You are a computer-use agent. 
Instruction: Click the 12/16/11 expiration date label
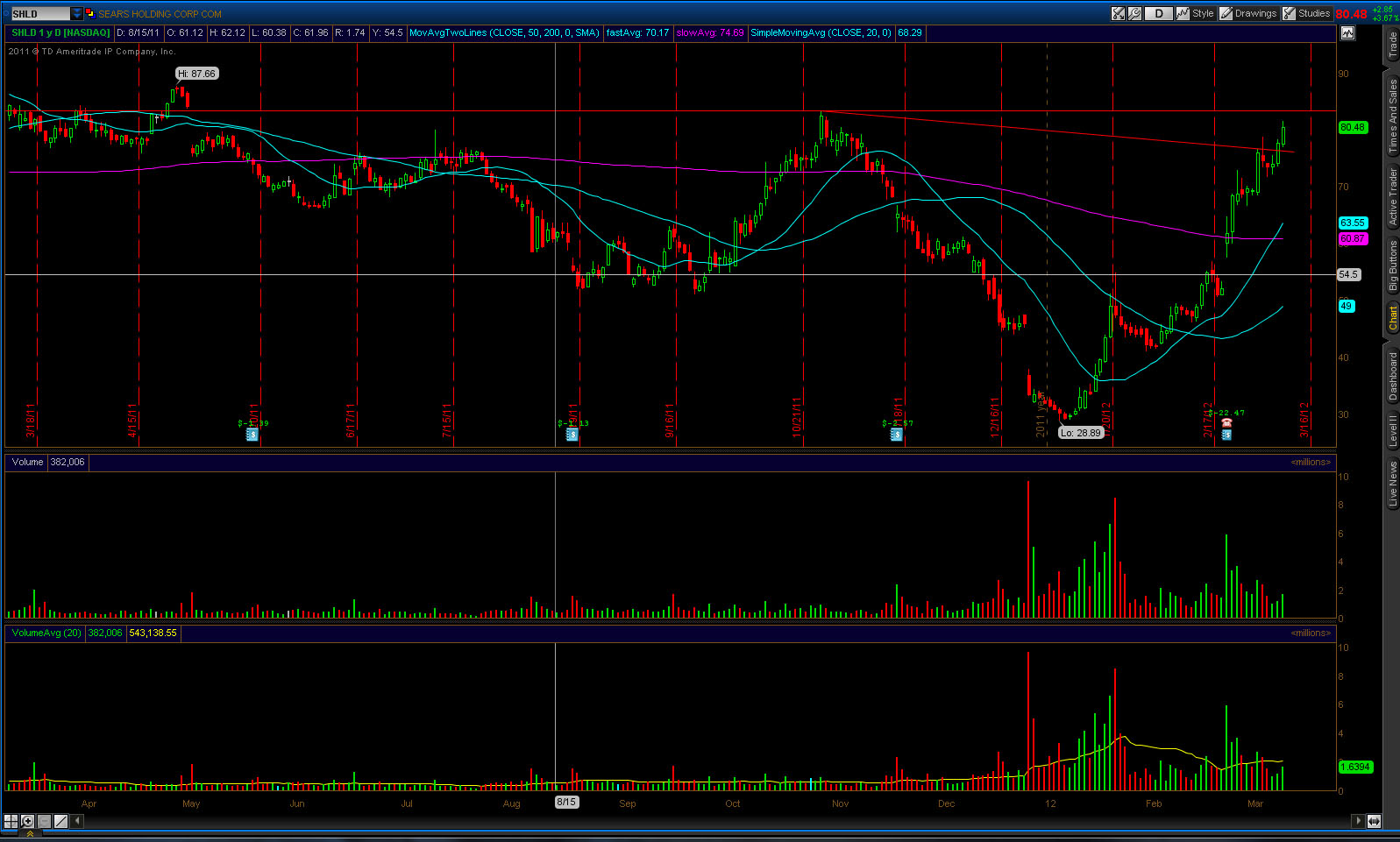[x=995, y=418]
